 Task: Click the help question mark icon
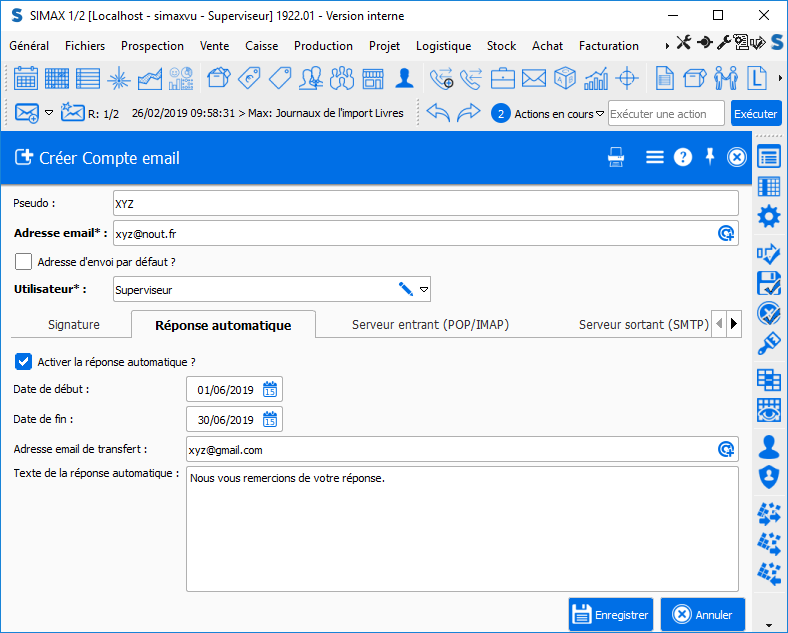683,157
